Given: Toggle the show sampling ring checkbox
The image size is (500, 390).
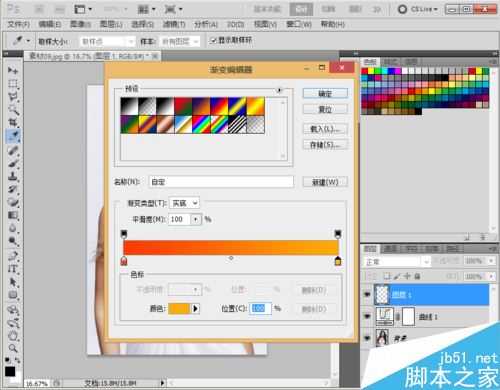Looking at the screenshot, I should pyautogui.click(x=212, y=41).
